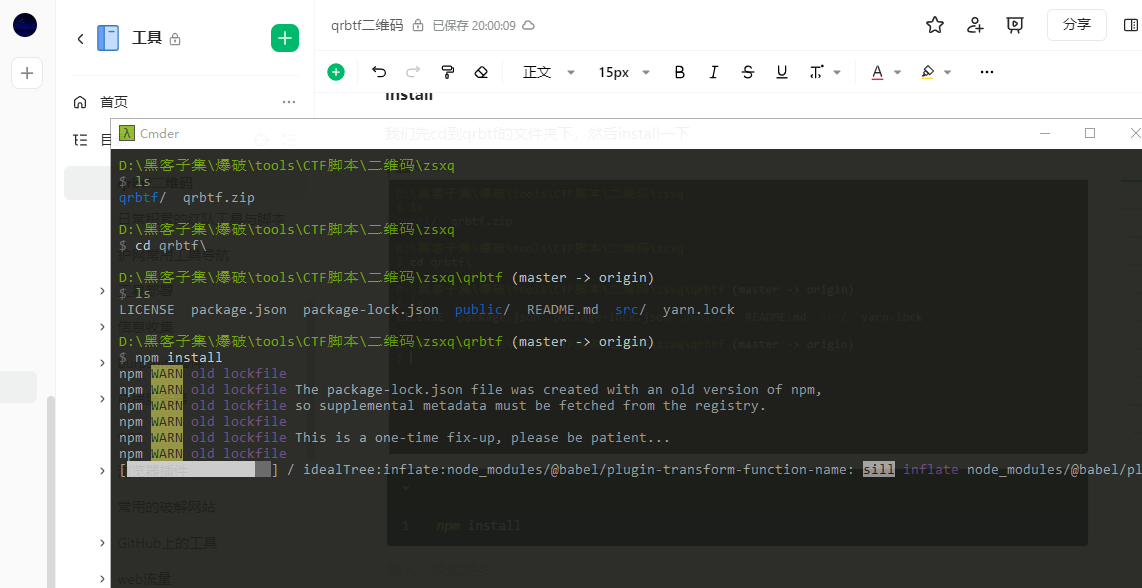Viewport: 1142px width, 588px height.
Task: Click the blue notebook icon beside 工具
Action: tap(108, 39)
